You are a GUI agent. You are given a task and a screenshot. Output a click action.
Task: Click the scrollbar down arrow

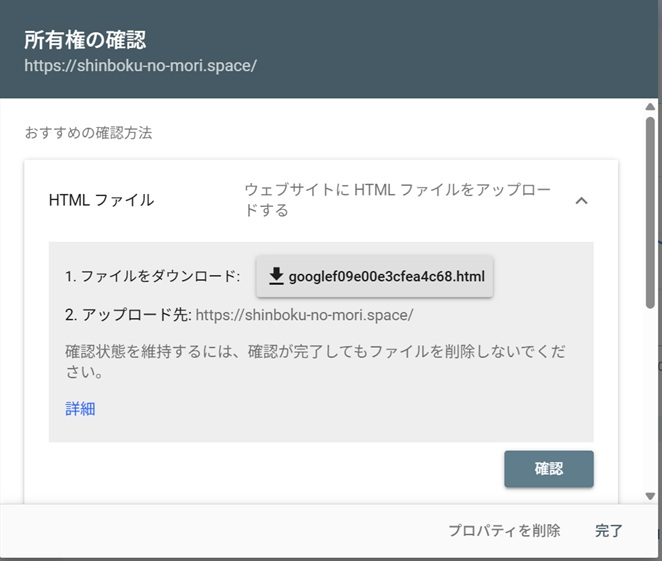pyautogui.click(x=651, y=494)
